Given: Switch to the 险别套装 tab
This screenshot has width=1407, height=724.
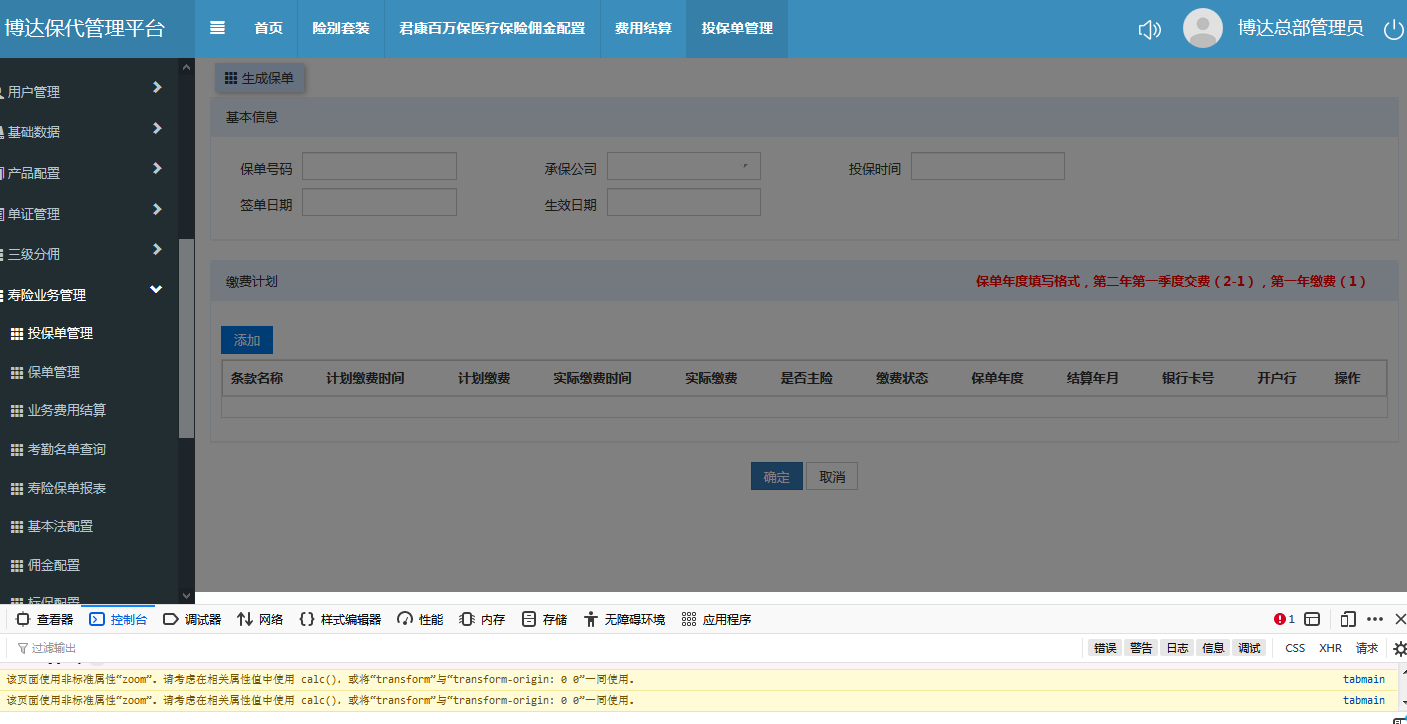Looking at the screenshot, I should (341, 28).
